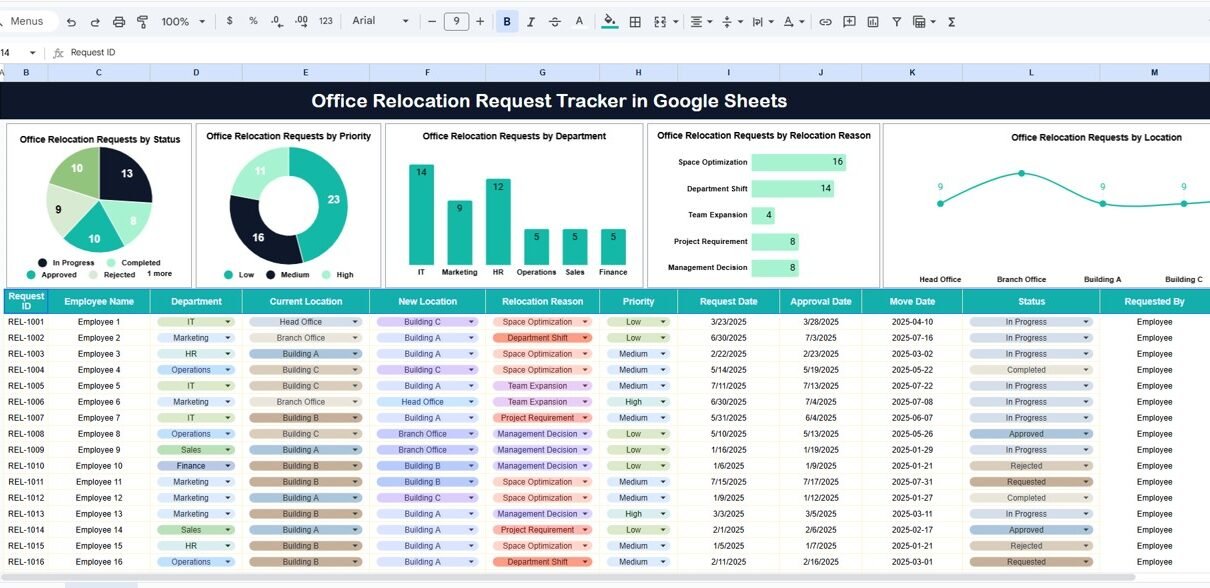
Task: Open the fill color picker
Action: 609,21
